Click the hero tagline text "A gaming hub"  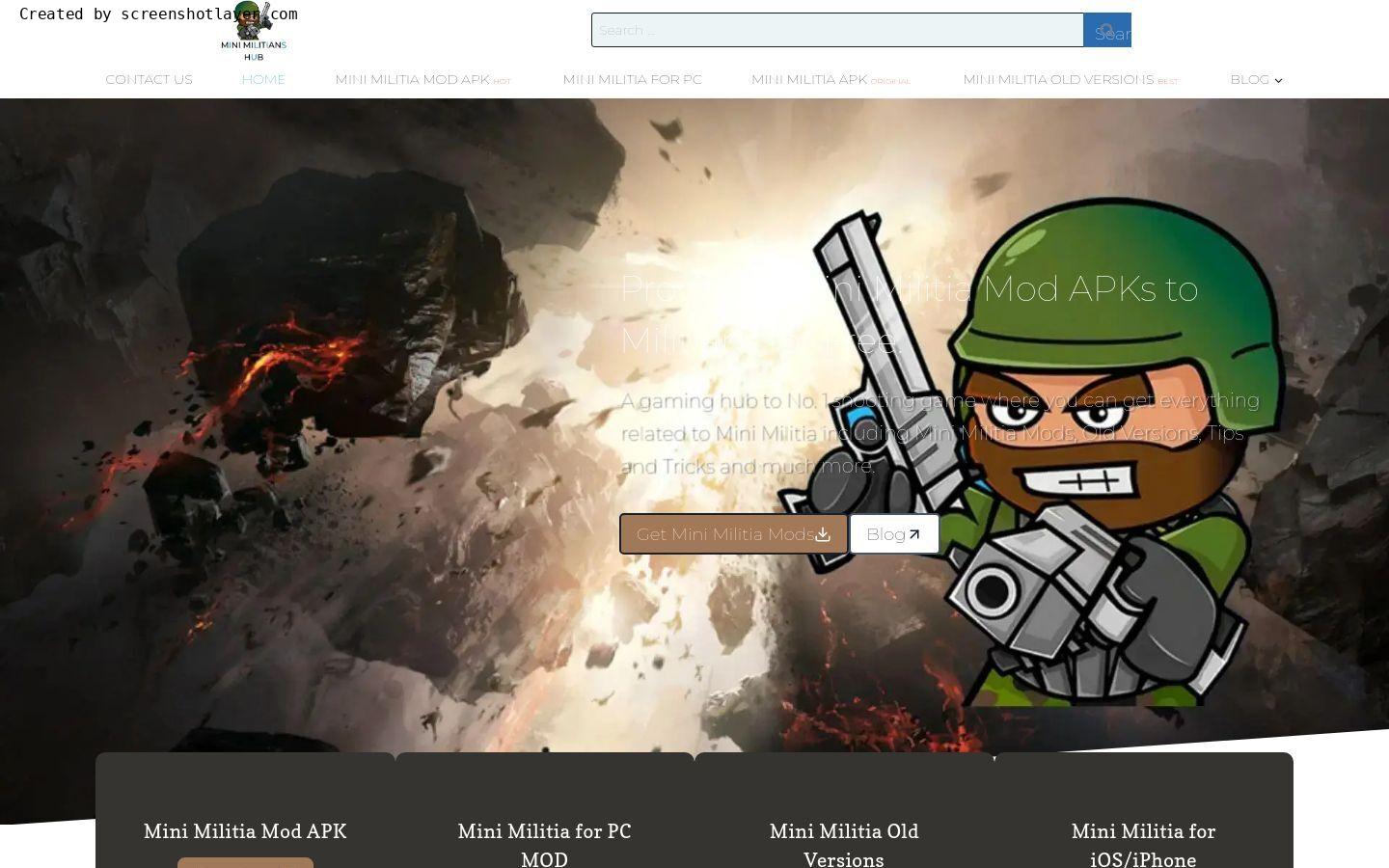pos(685,401)
